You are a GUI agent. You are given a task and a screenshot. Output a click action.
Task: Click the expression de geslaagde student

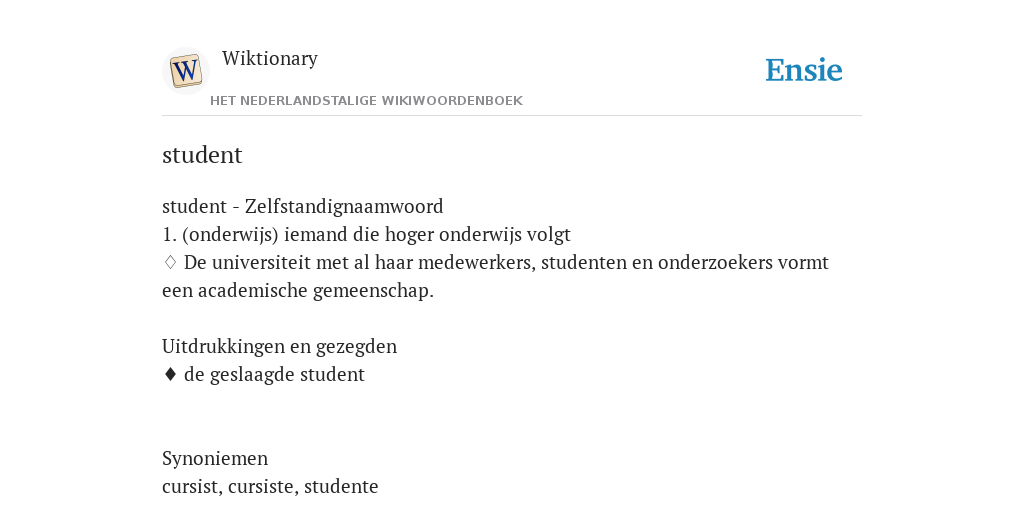(x=274, y=375)
